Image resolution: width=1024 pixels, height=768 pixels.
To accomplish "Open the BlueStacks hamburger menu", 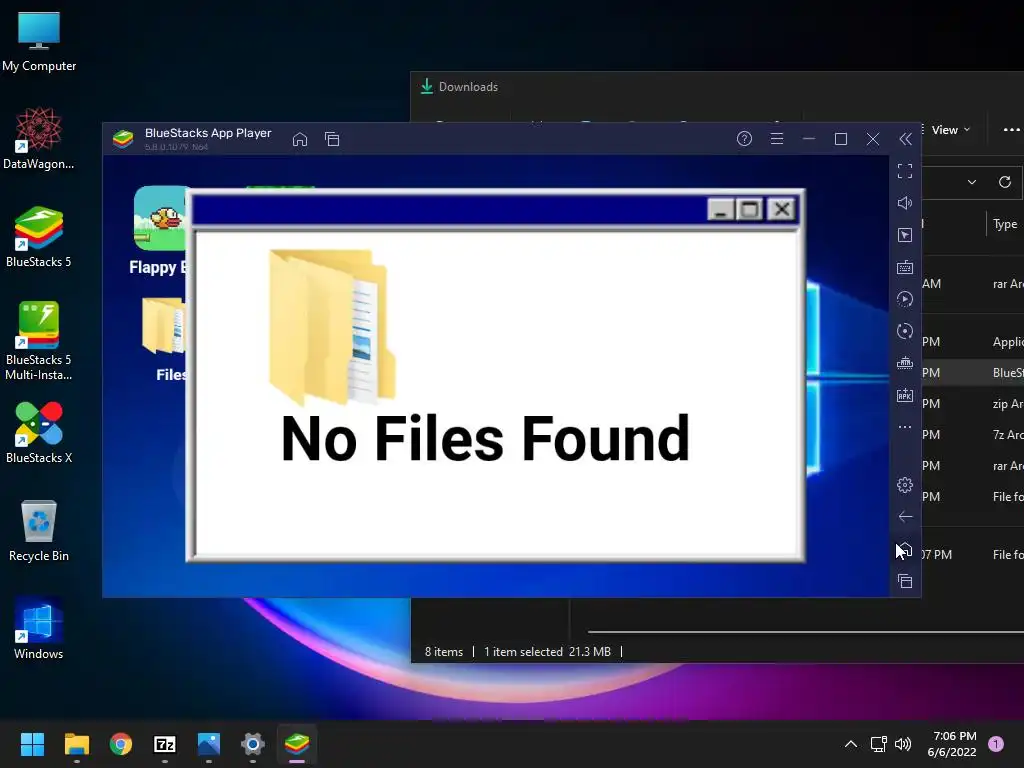I will click(776, 138).
